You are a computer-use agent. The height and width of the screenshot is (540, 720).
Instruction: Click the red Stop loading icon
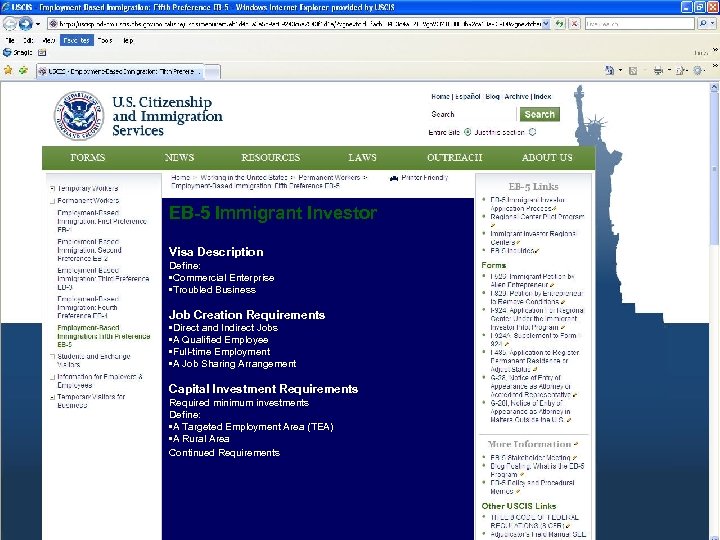tap(574, 23)
